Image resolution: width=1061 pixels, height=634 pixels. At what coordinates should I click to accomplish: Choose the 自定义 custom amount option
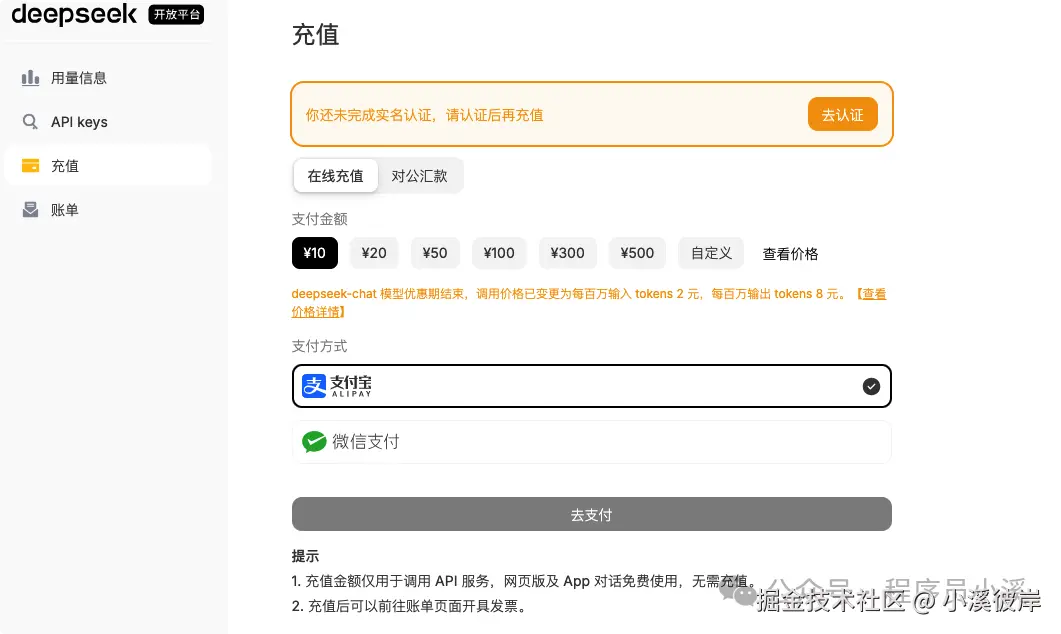[710, 253]
